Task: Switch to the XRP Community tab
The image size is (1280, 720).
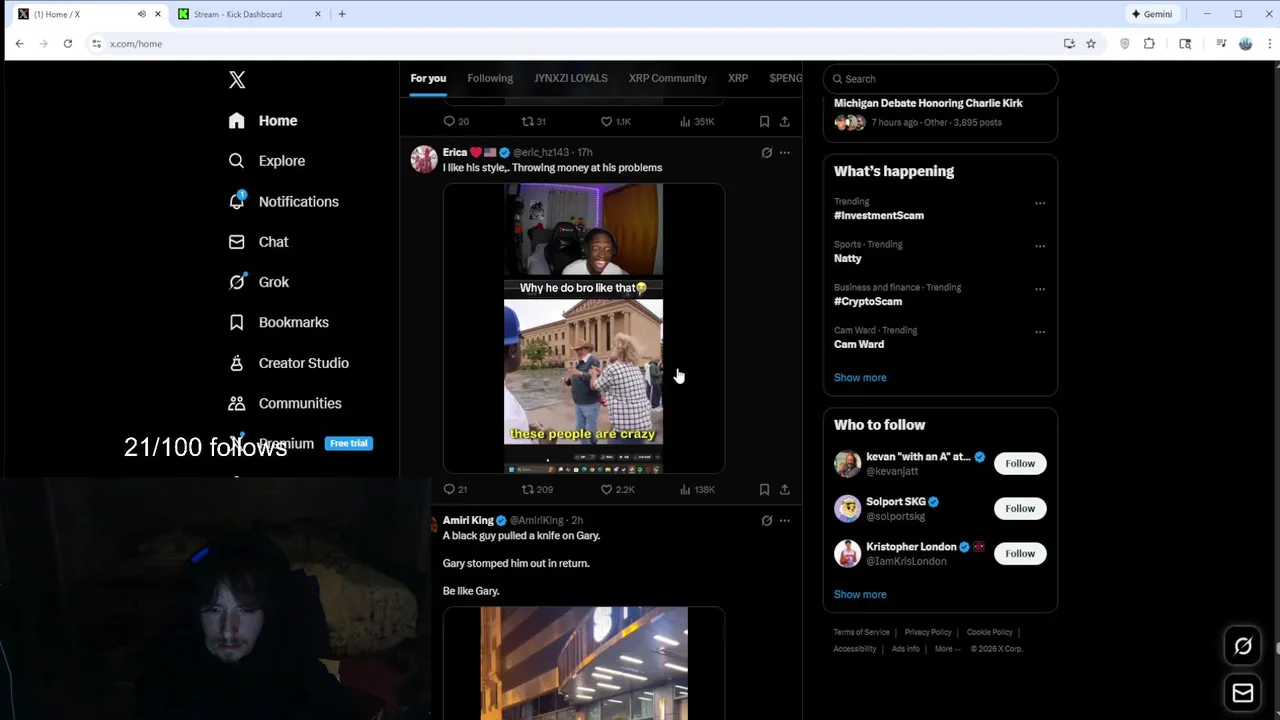Action: pos(667,78)
